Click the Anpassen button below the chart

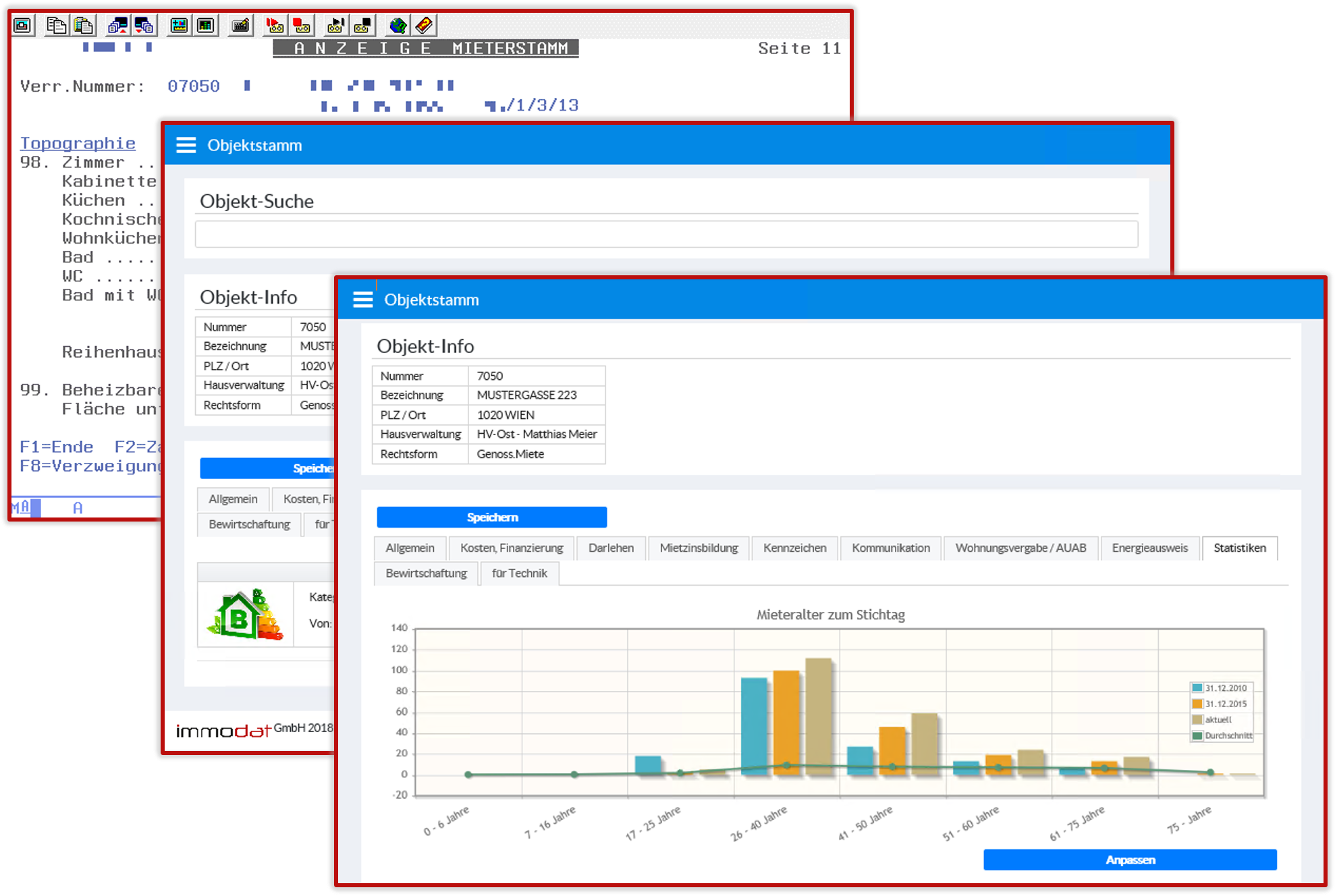[1130, 860]
